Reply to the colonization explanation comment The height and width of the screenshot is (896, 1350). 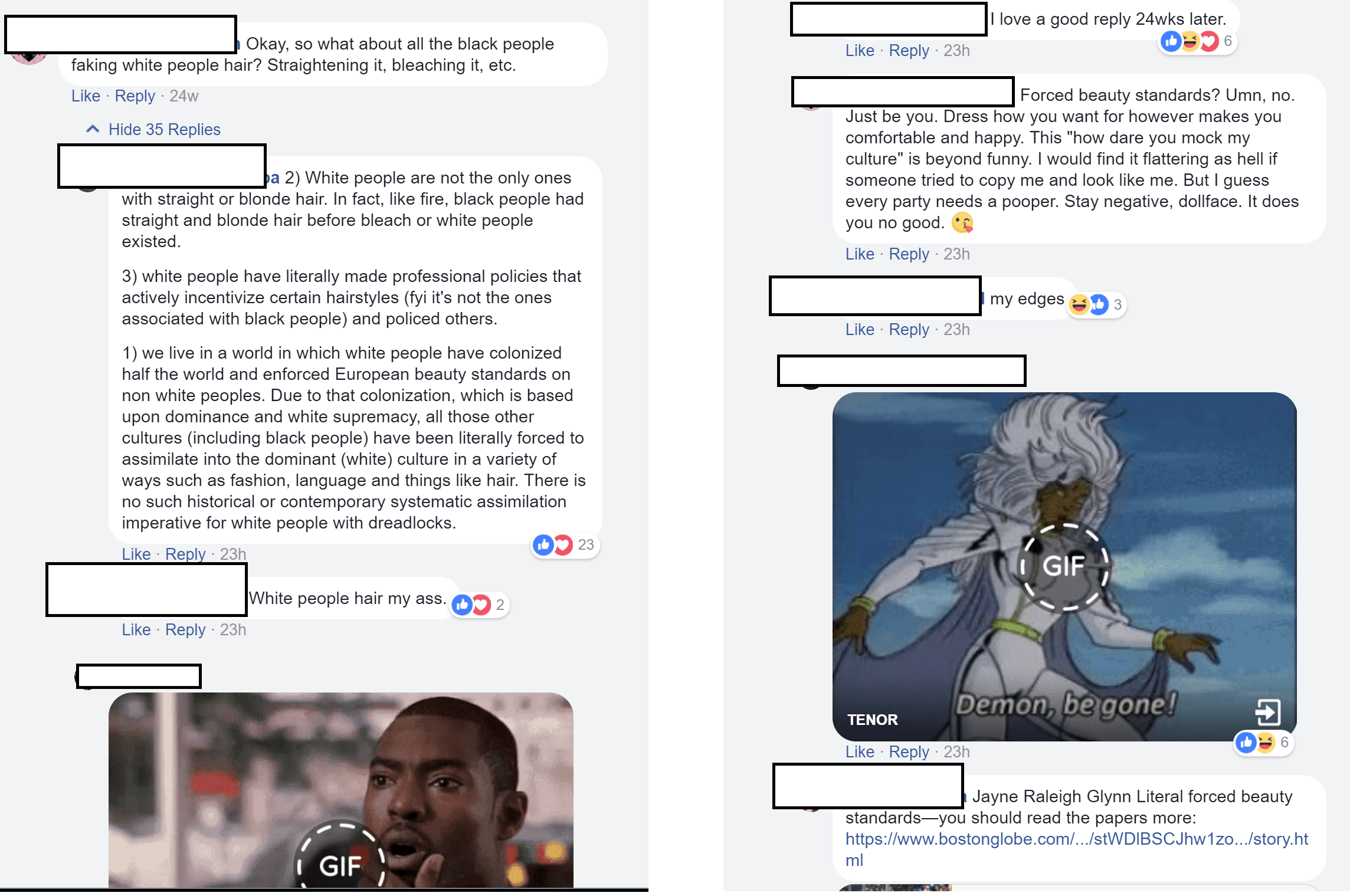point(185,554)
